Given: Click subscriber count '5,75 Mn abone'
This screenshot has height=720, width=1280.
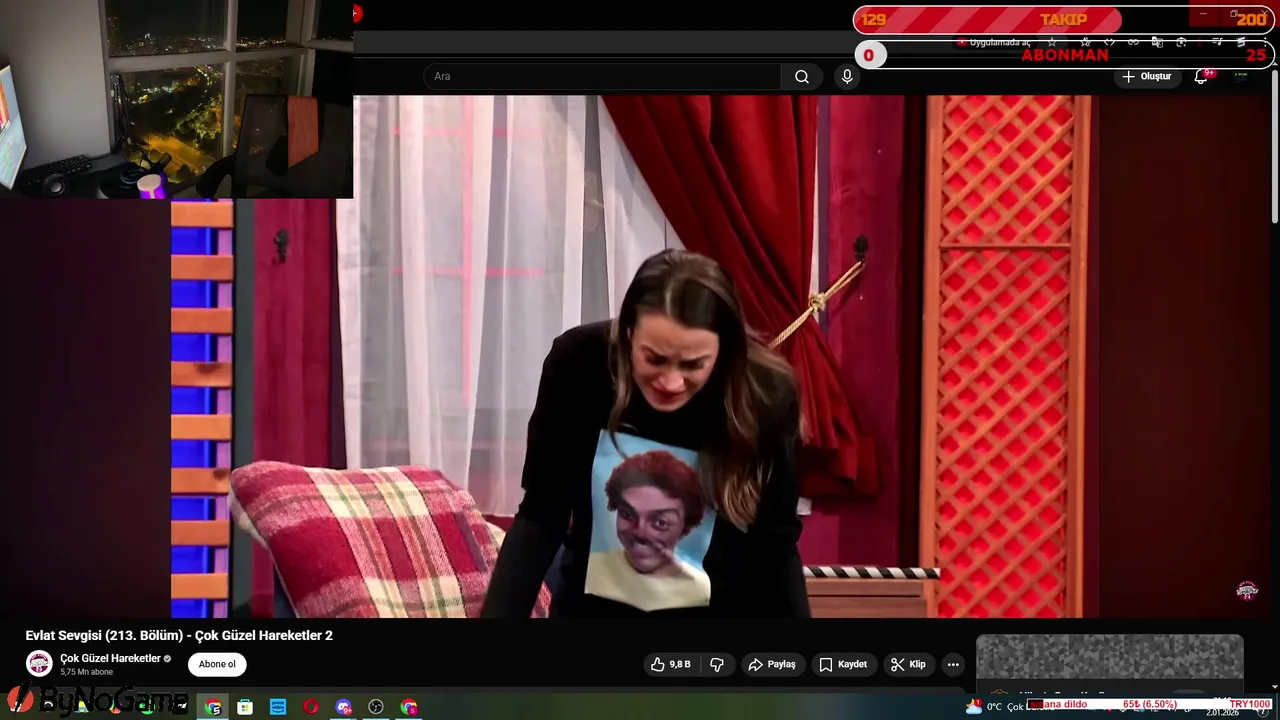Looking at the screenshot, I should [86, 672].
